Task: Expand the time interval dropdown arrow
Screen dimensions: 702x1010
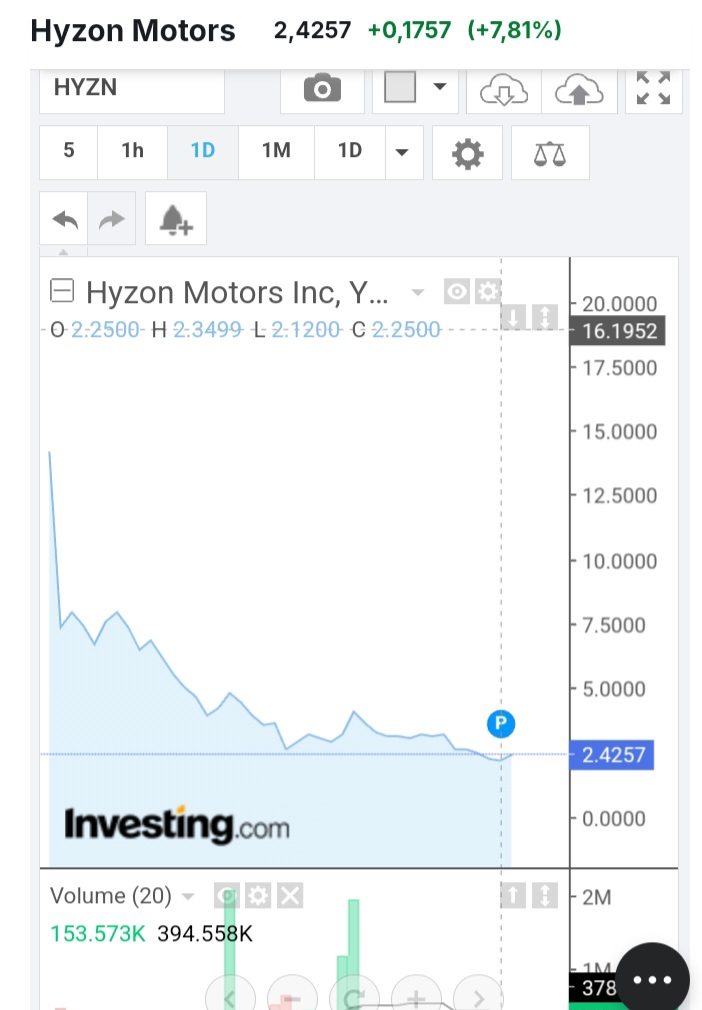Action: [x=402, y=153]
